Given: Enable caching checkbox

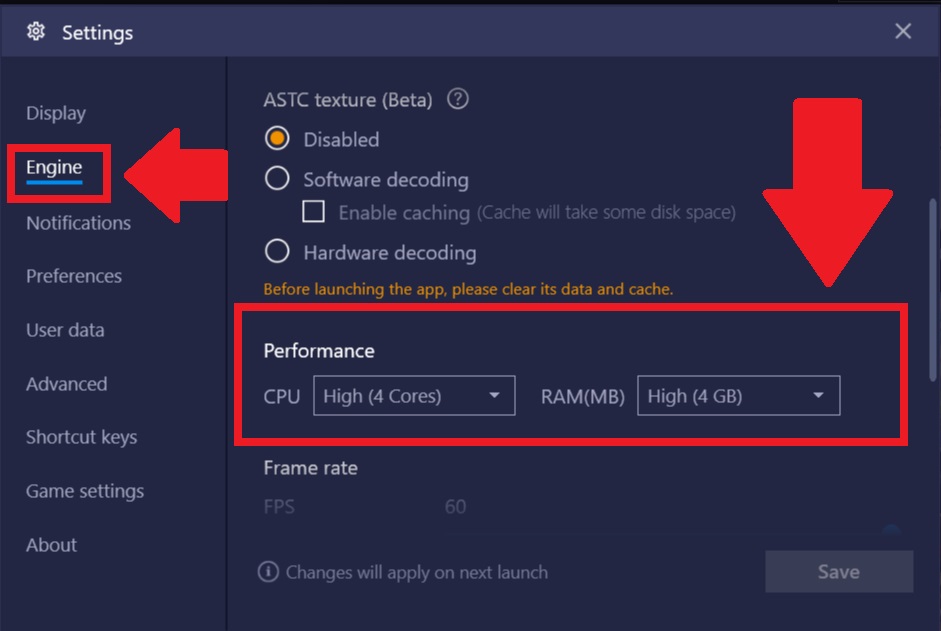Looking at the screenshot, I should [x=313, y=211].
